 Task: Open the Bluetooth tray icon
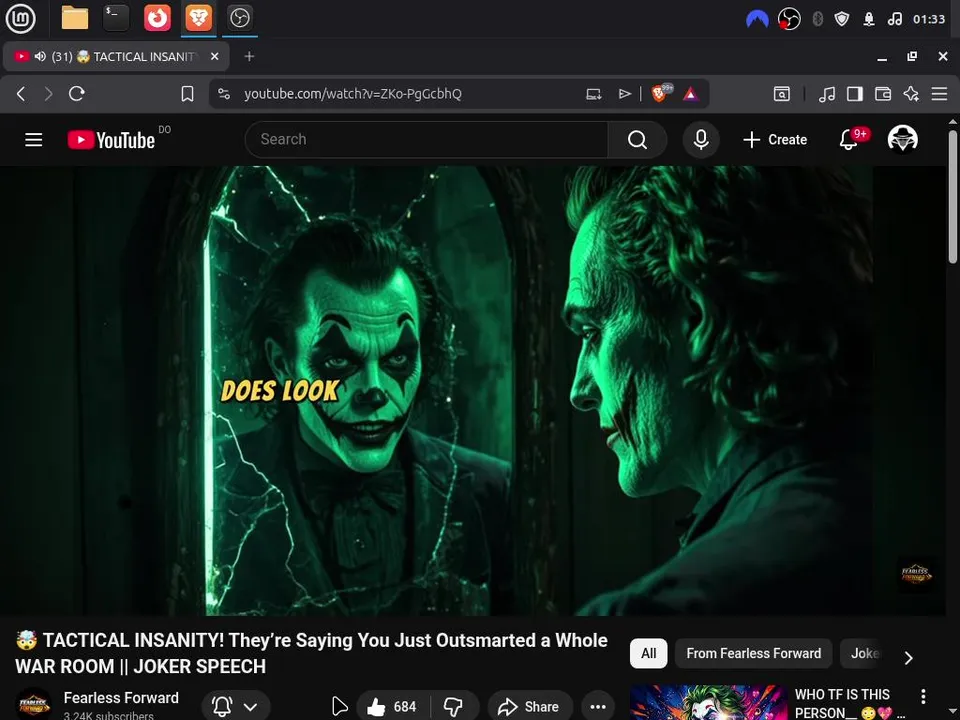(x=817, y=19)
